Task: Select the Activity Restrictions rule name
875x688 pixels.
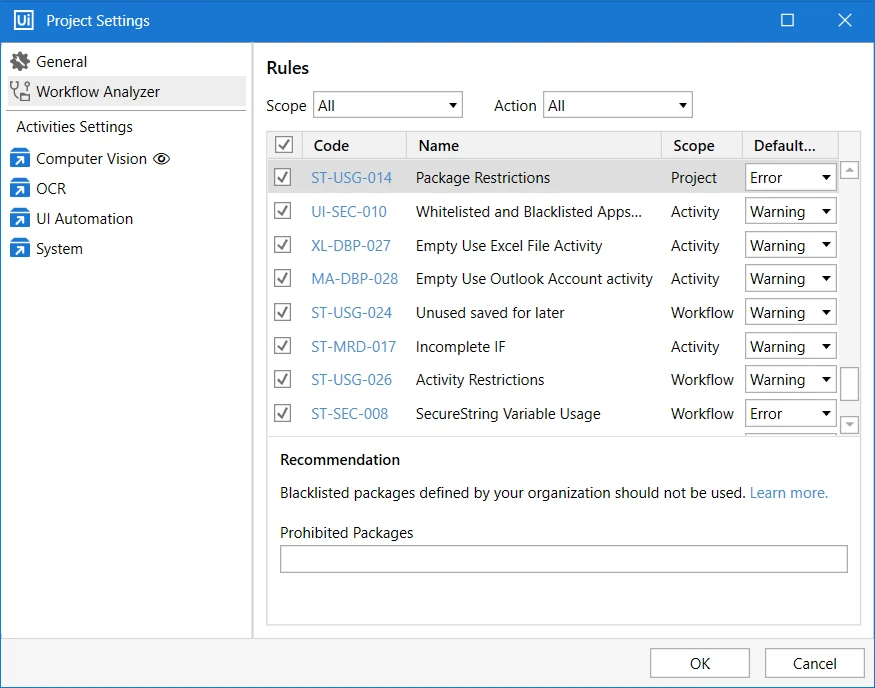Action: [480, 379]
